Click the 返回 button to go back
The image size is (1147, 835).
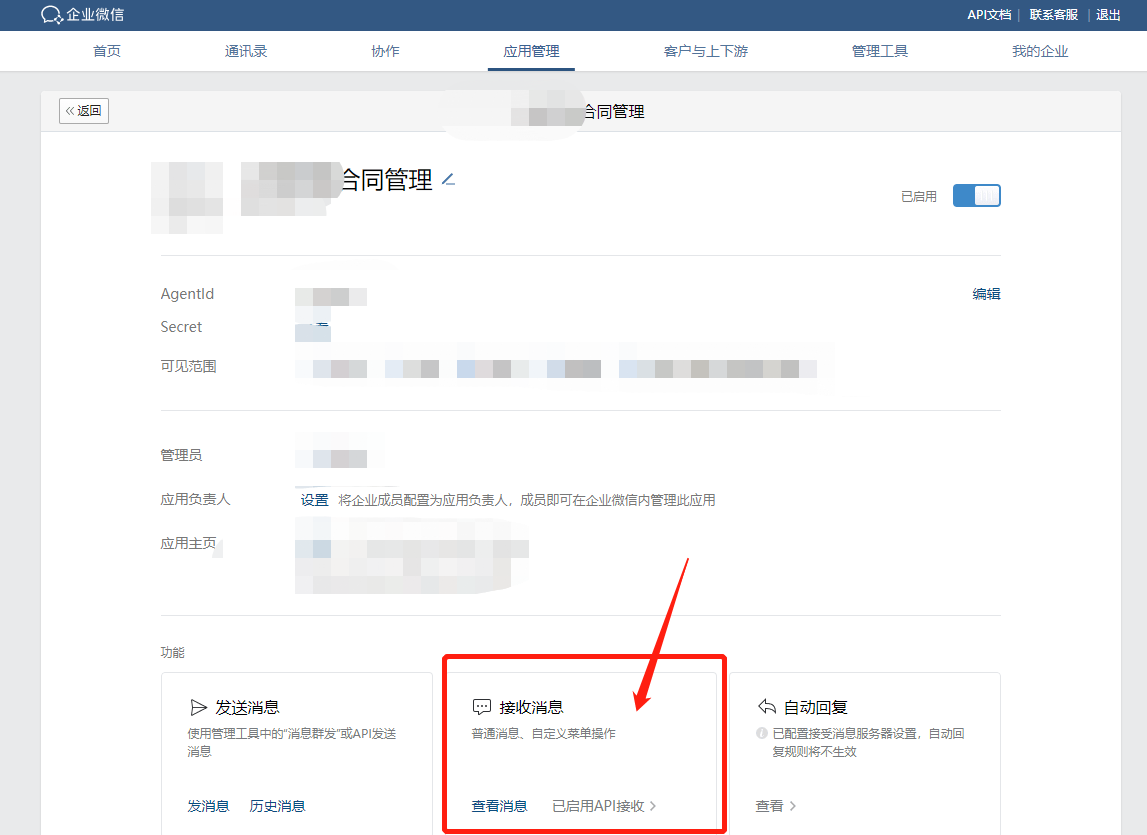coord(83,111)
